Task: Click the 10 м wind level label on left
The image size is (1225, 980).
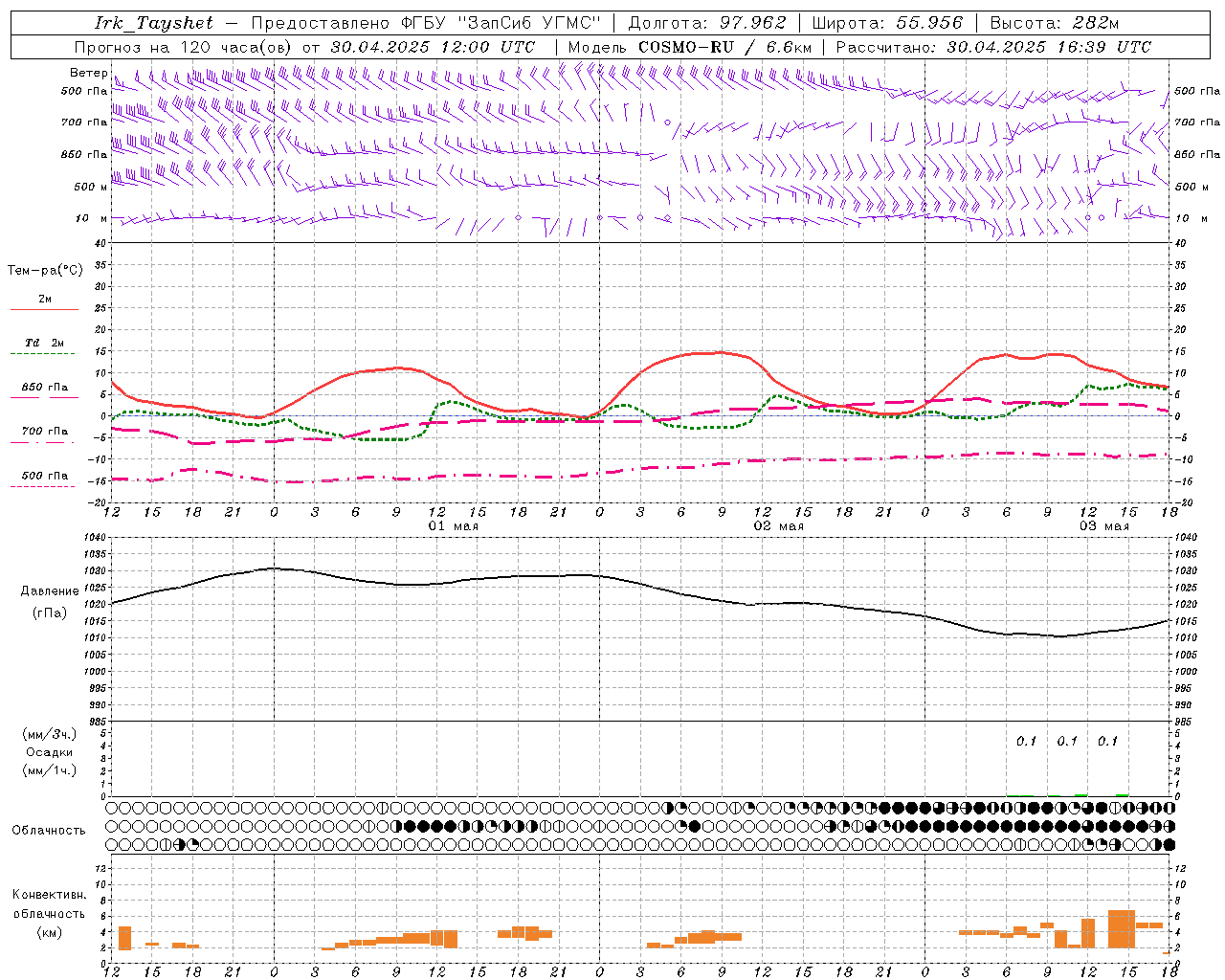Action: click(x=91, y=218)
